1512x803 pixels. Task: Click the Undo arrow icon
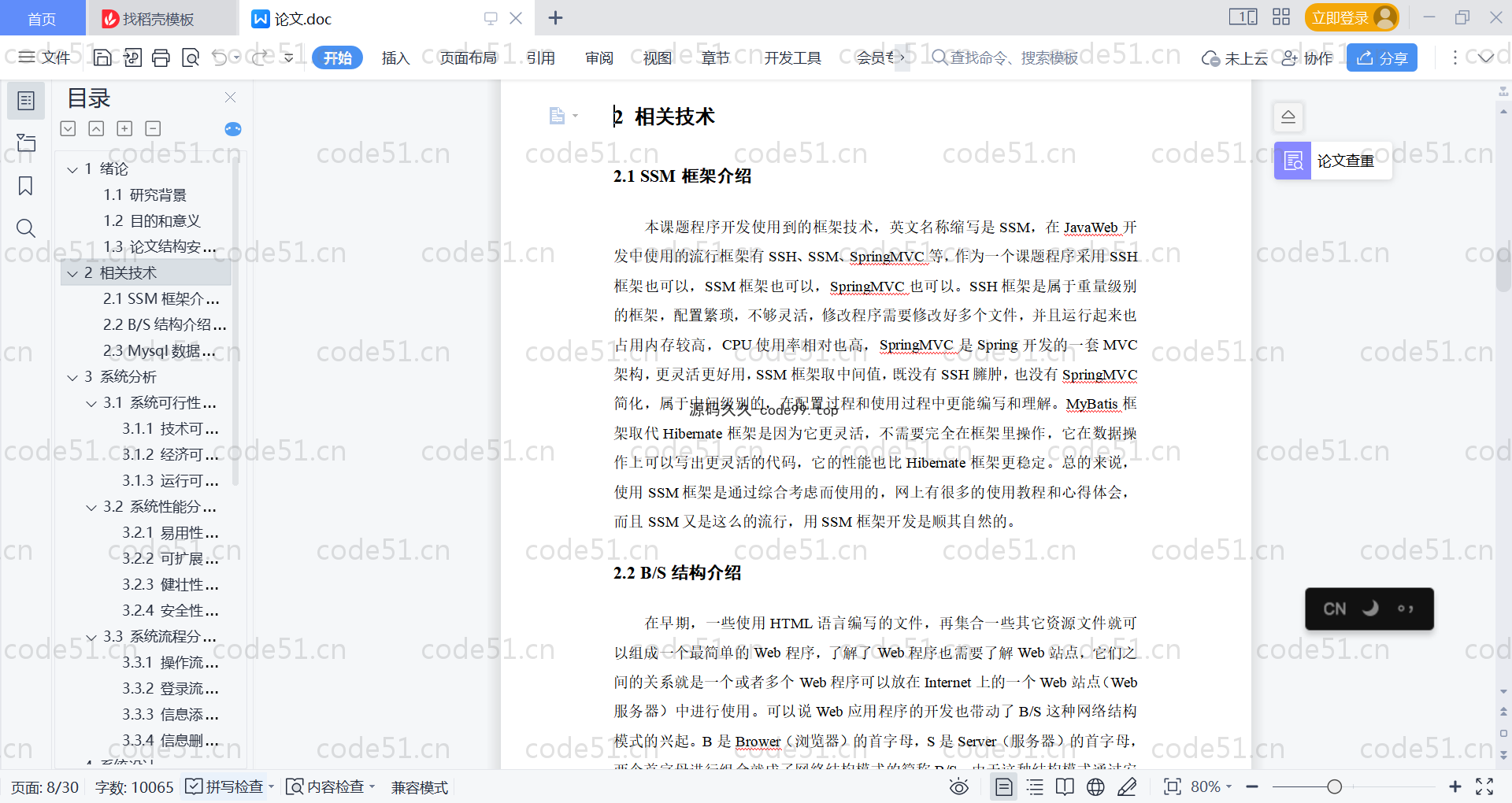[x=220, y=57]
